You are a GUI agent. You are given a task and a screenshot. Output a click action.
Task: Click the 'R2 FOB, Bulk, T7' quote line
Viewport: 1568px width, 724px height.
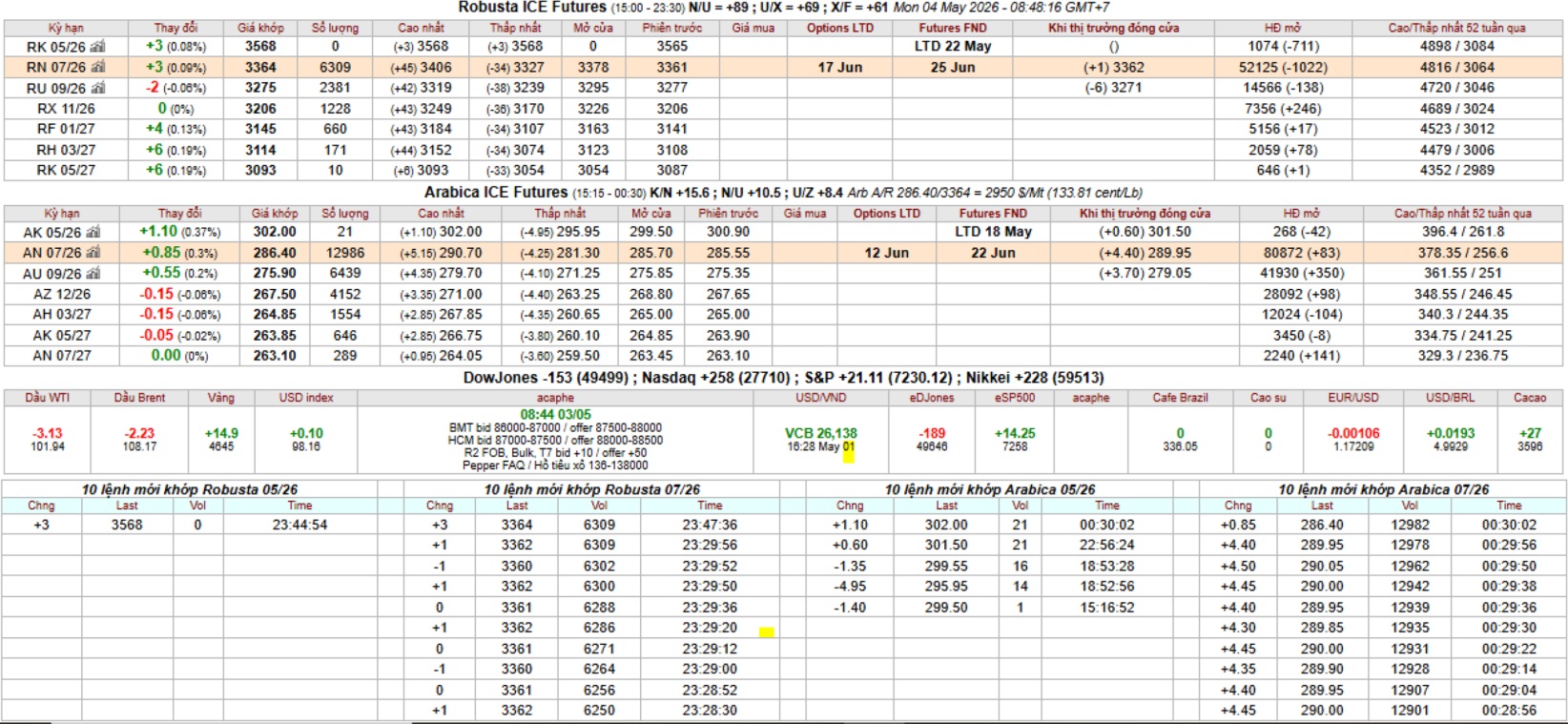tap(555, 453)
